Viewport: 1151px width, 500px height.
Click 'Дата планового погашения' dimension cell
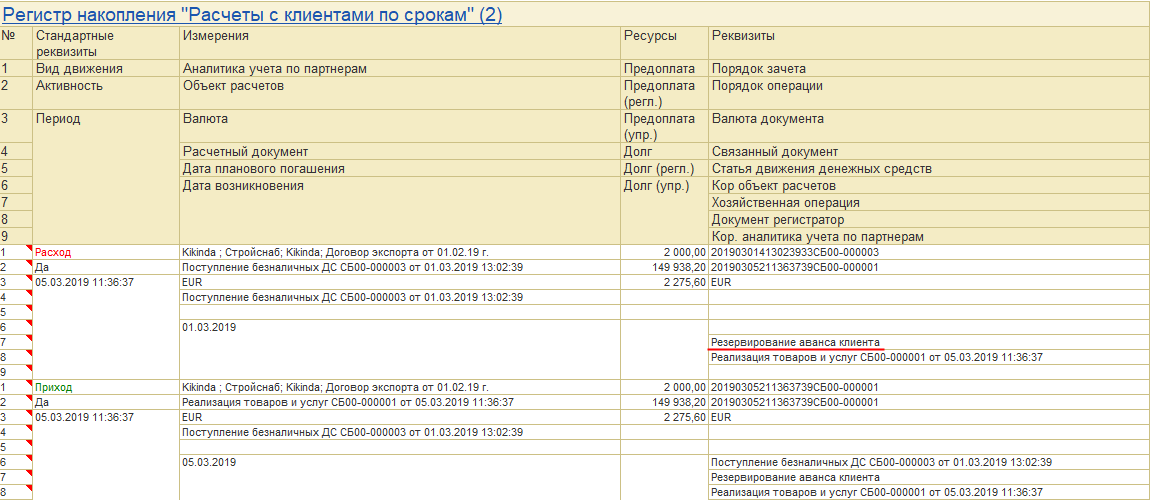click(x=400, y=169)
